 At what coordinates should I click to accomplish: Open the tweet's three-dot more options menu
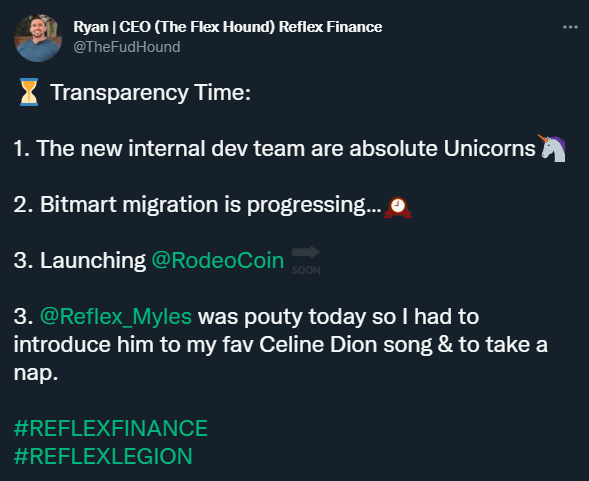570,27
